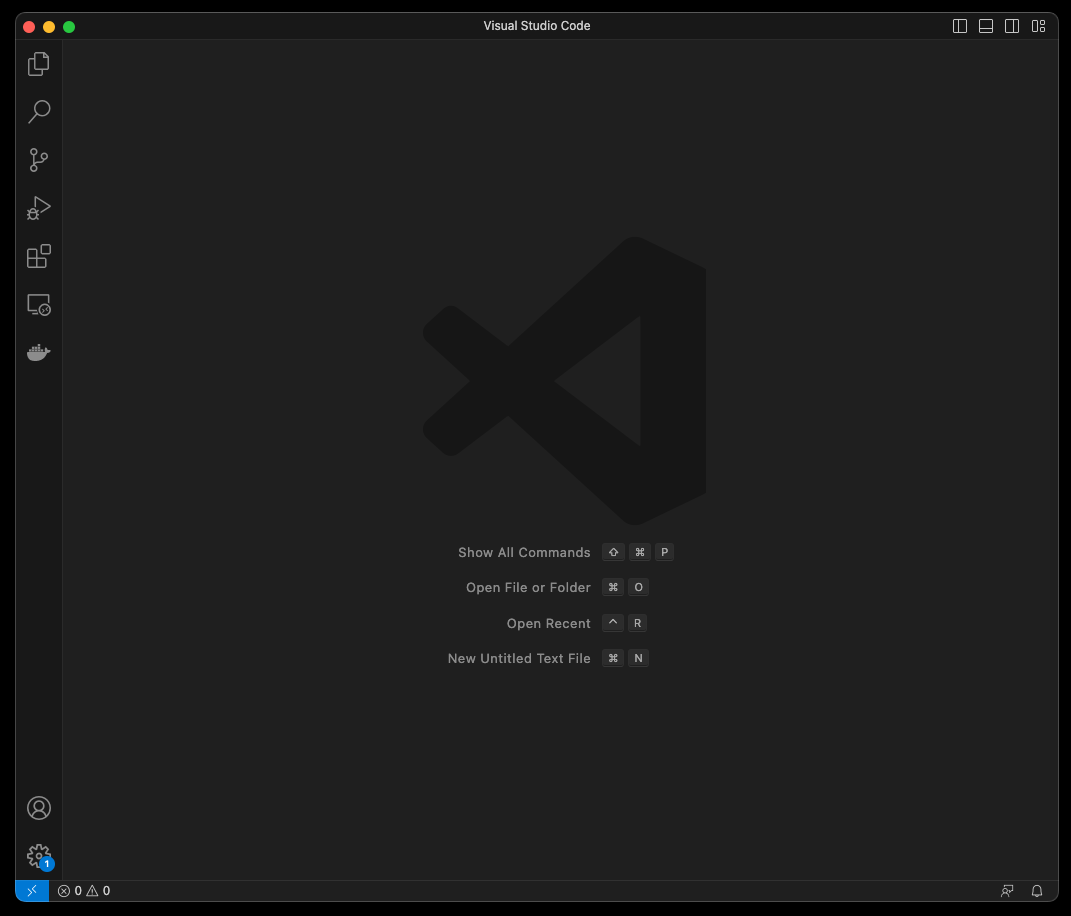The height and width of the screenshot is (916, 1071).
Task: Click the N key hint badge
Action: point(638,658)
